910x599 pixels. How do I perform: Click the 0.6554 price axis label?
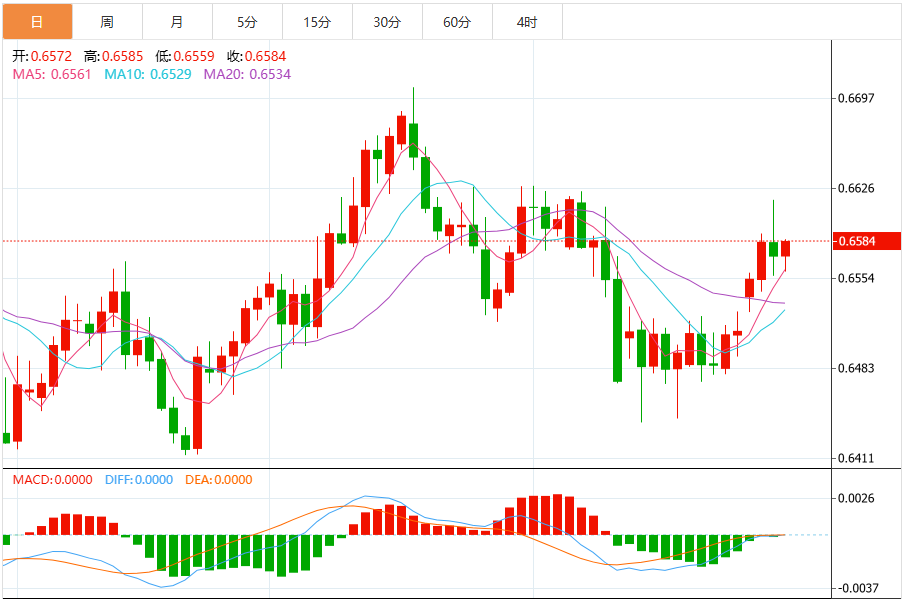856,278
